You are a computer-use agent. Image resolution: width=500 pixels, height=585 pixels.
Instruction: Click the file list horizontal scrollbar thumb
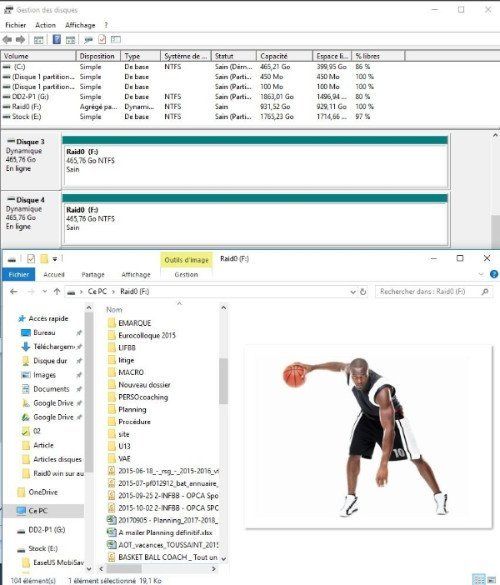pyautogui.click(x=124, y=569)
